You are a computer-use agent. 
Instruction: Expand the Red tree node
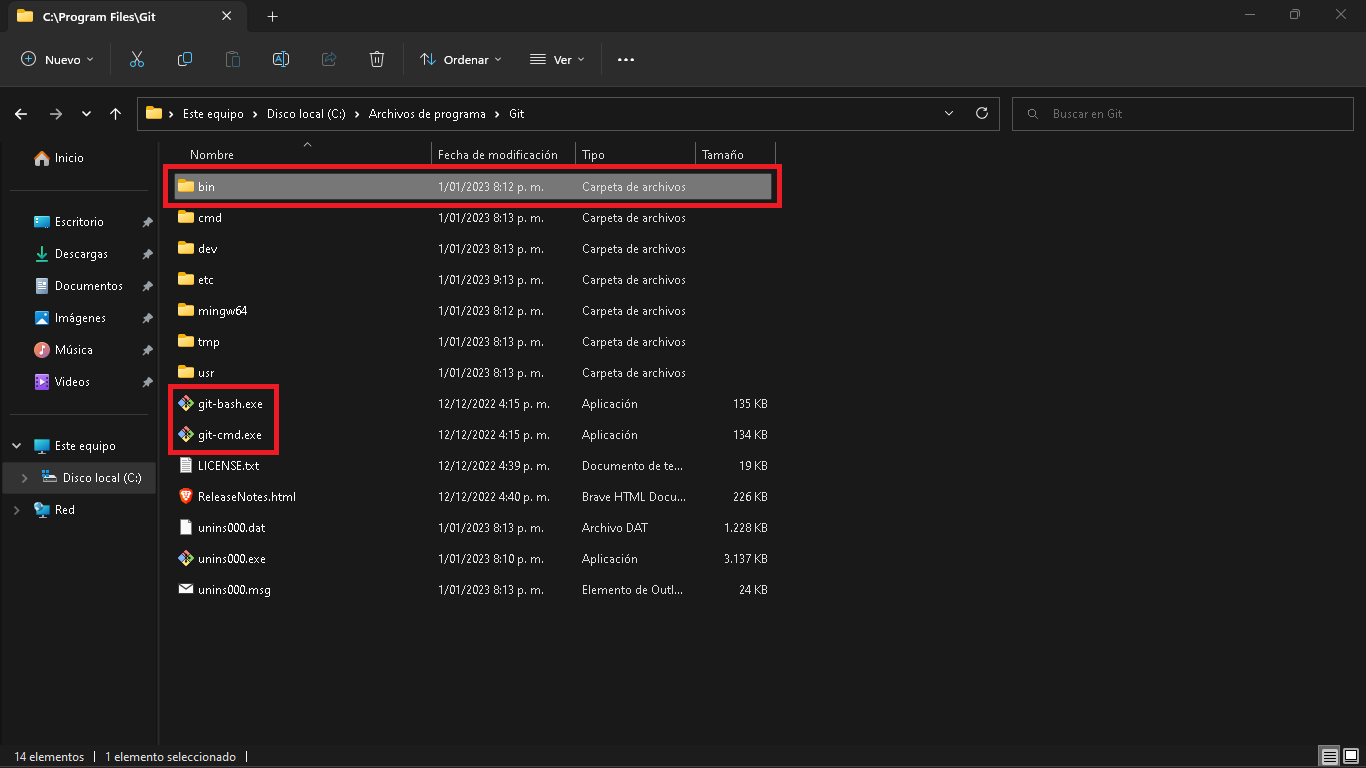click(x=17, y=510)
